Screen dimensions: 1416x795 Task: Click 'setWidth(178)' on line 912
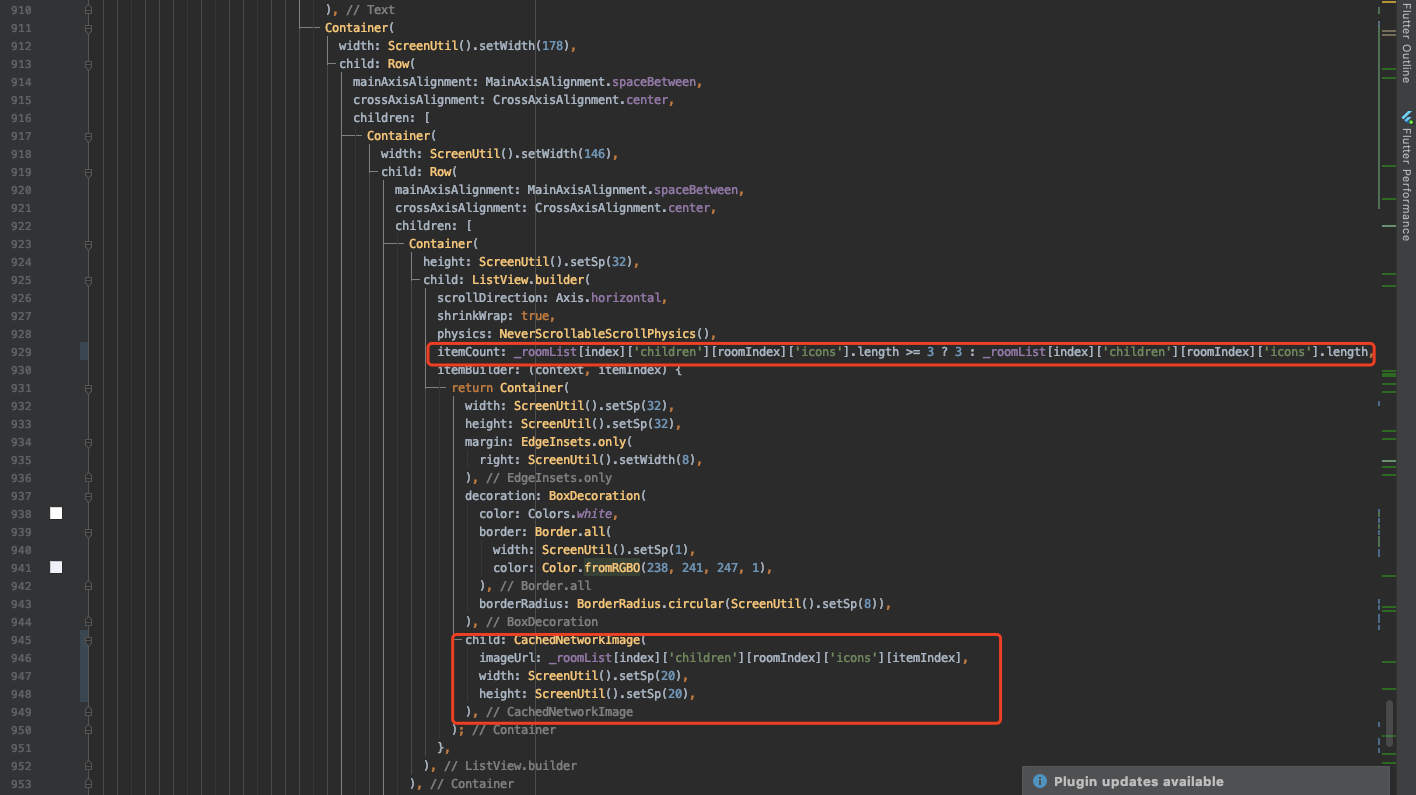tap(525, 46)
